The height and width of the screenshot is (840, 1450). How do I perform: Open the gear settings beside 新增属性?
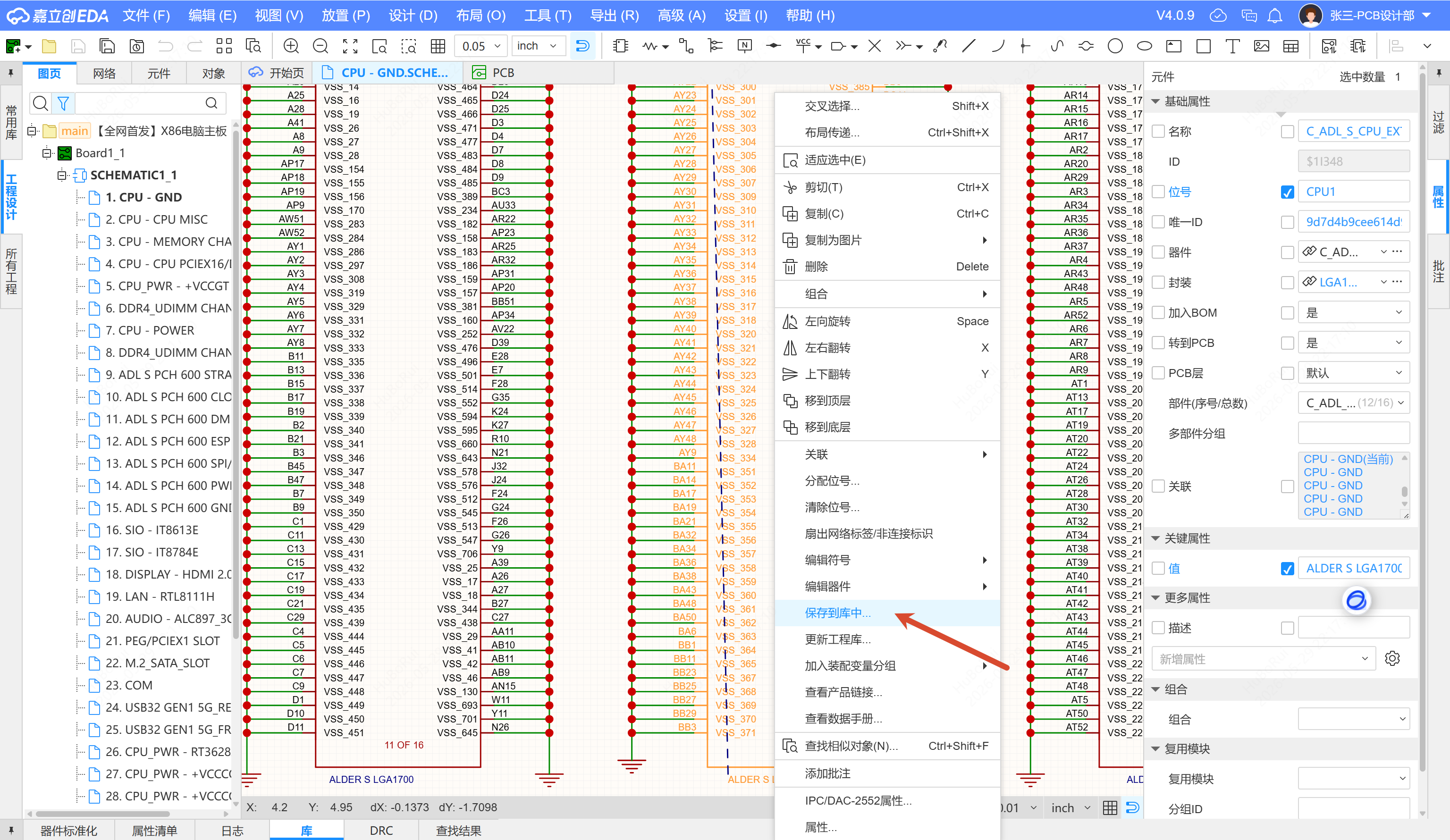point(1392,658)
